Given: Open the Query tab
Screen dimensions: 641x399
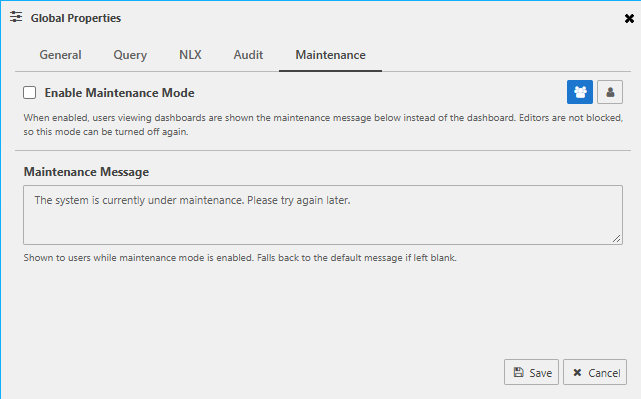Looking at the screenshot, I should (x=130, y=55).
